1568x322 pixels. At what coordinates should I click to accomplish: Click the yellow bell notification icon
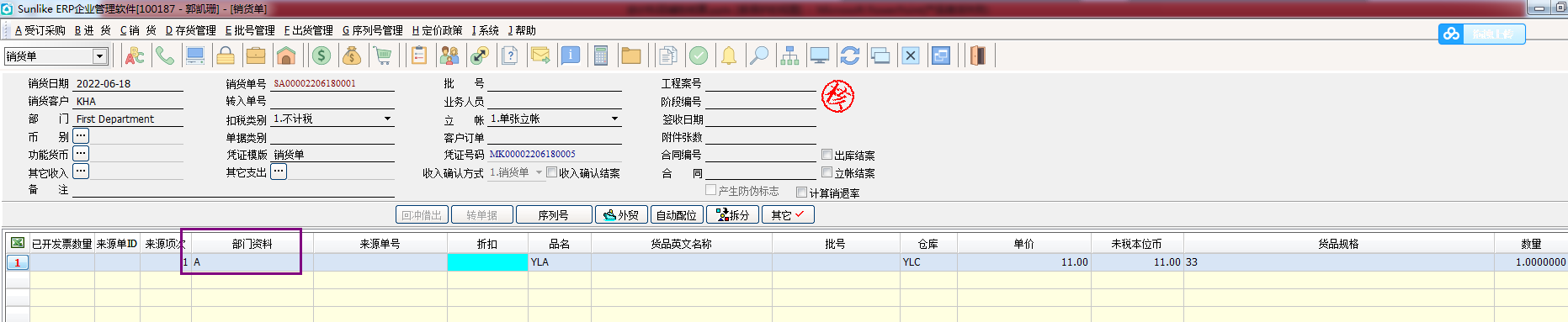(x=729, y=56)
